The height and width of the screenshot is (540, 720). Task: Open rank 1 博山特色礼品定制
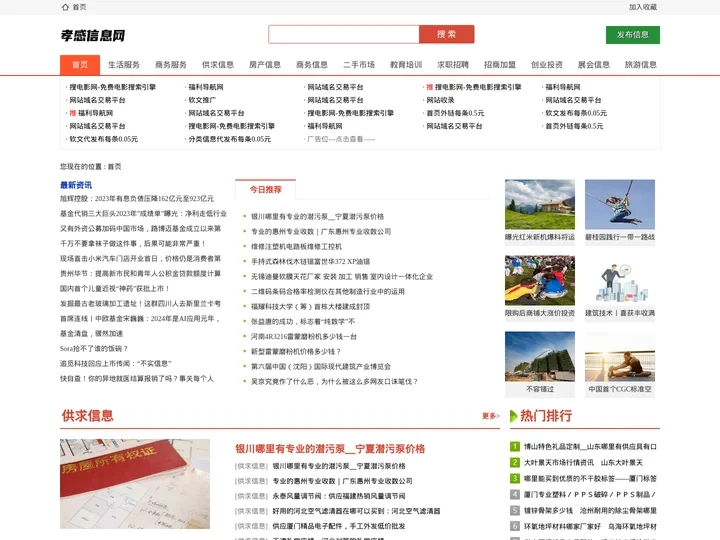[591, 447]
